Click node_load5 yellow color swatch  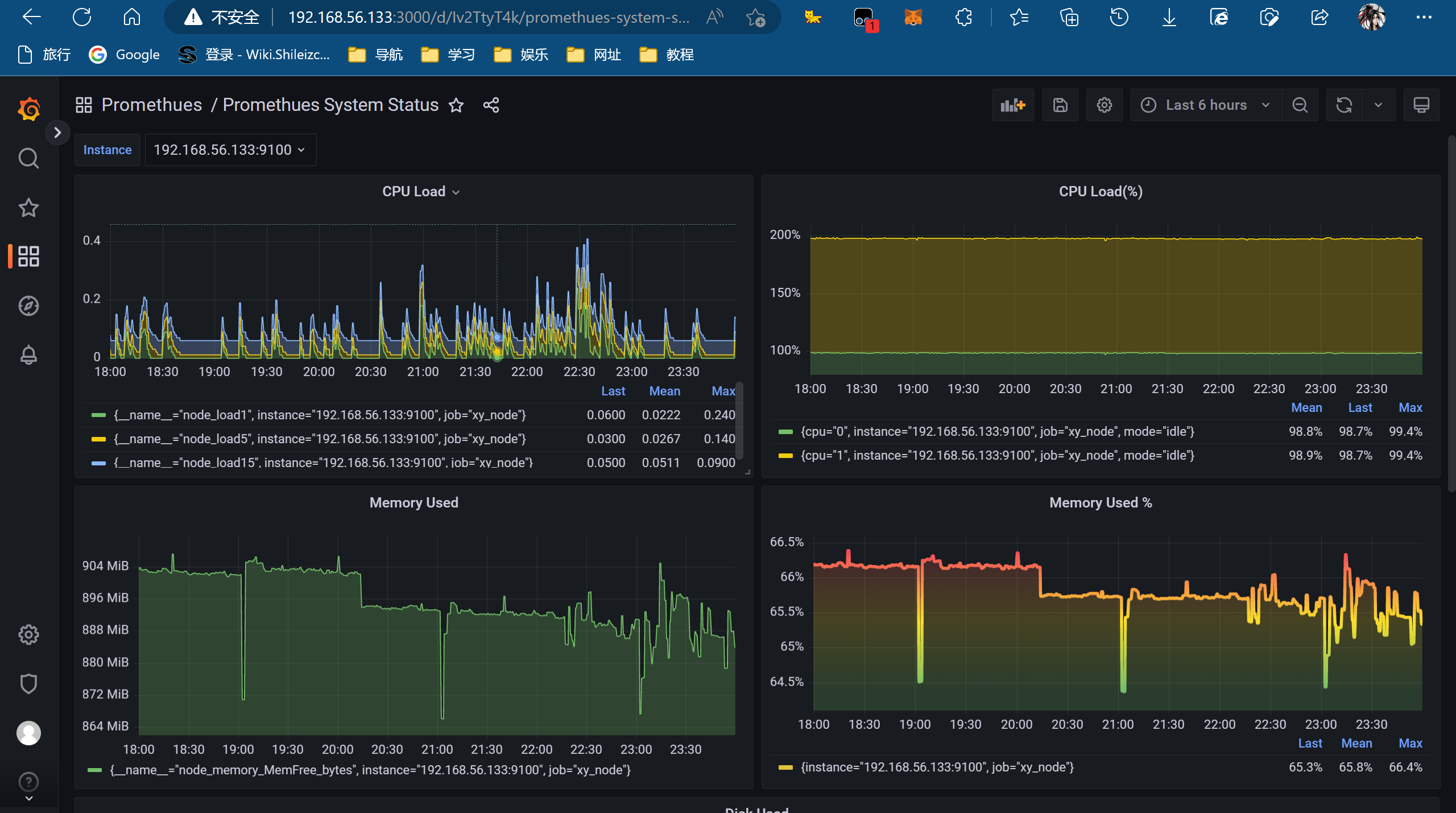point(99,439)
